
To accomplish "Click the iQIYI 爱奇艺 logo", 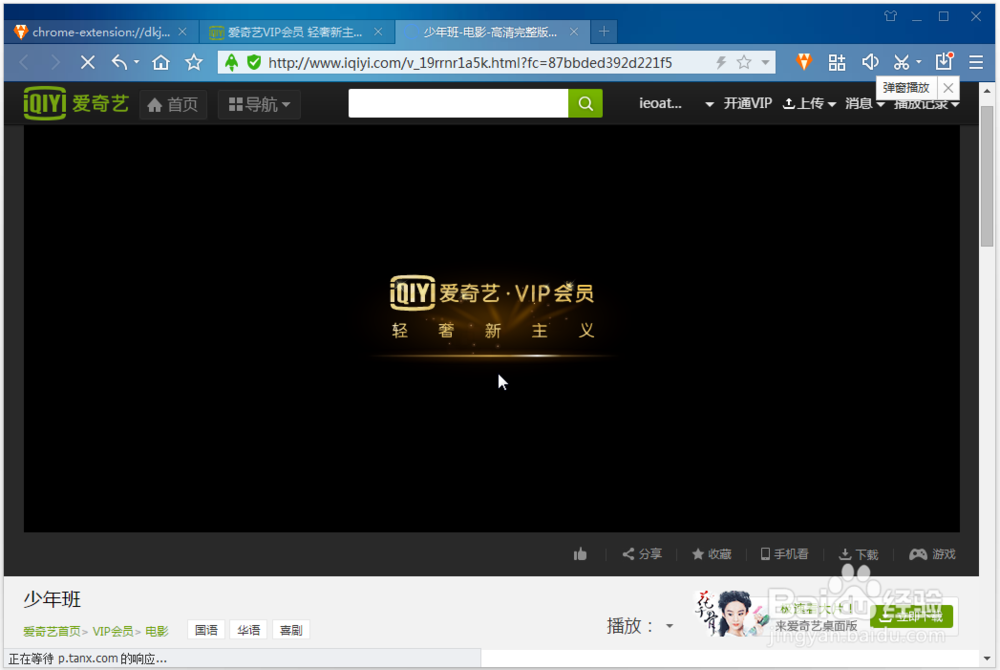I will [76, 103].
